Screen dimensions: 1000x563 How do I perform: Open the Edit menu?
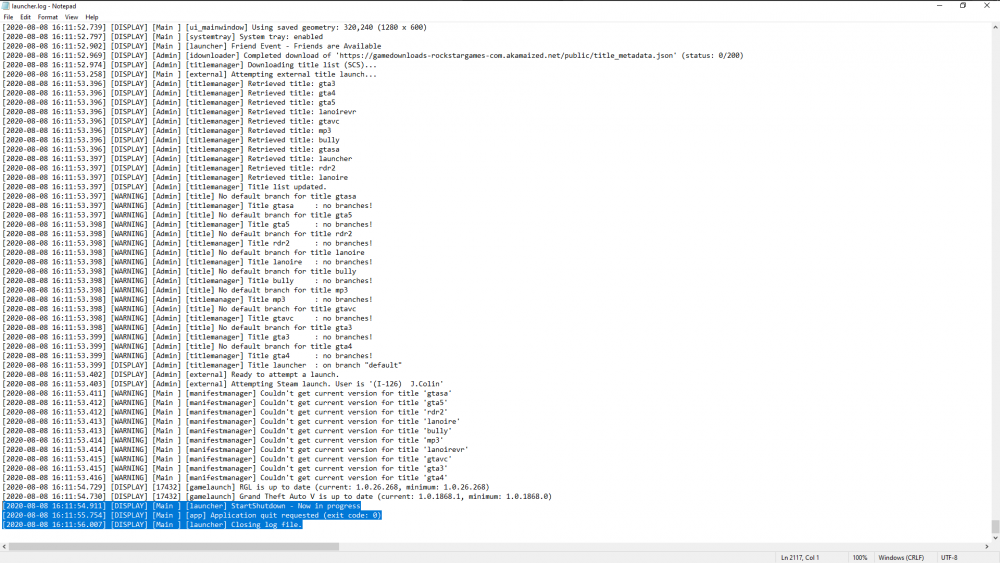pyautogui.click(x=26, y=17)
